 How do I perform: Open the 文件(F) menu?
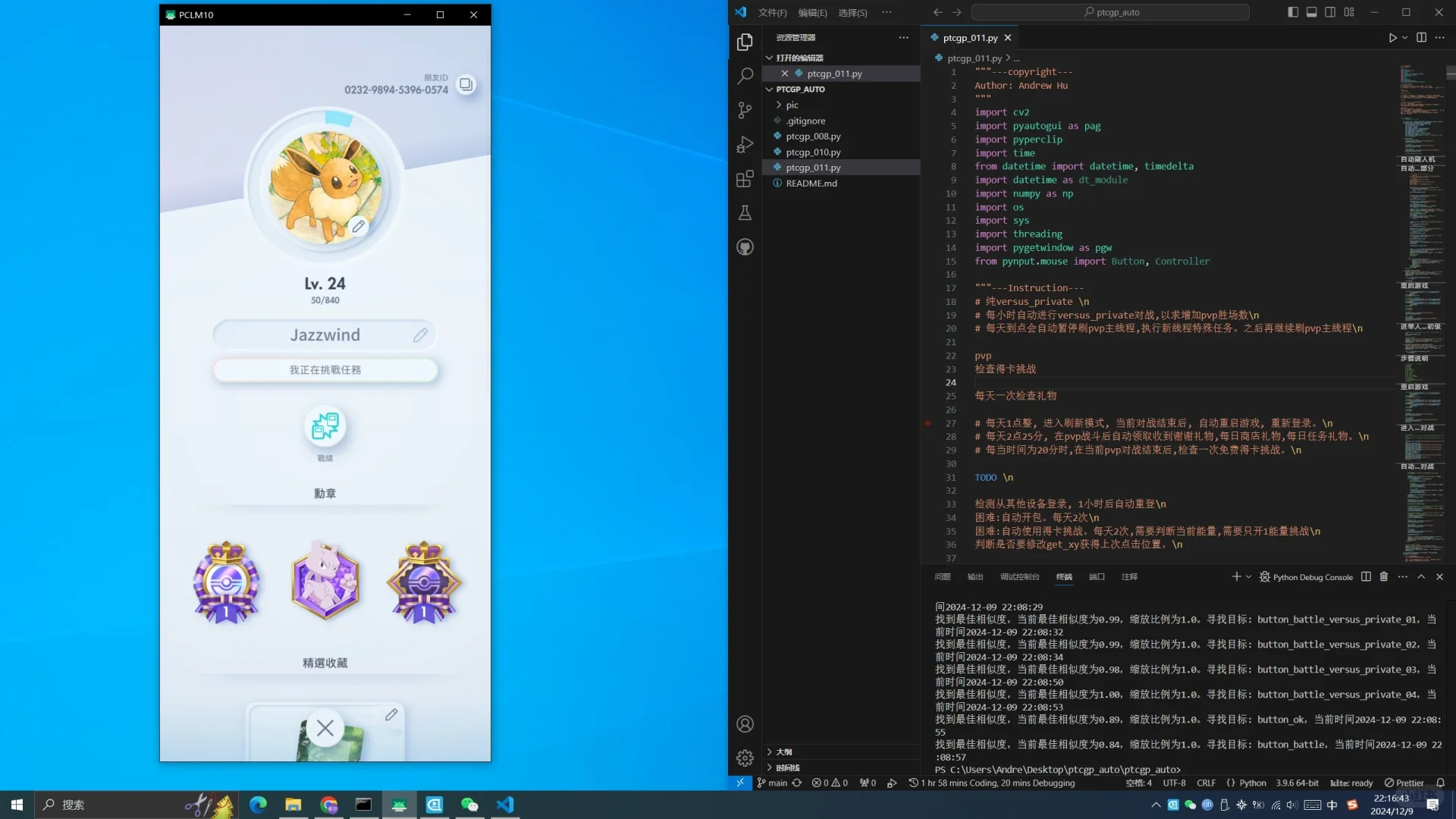[772, 13]
